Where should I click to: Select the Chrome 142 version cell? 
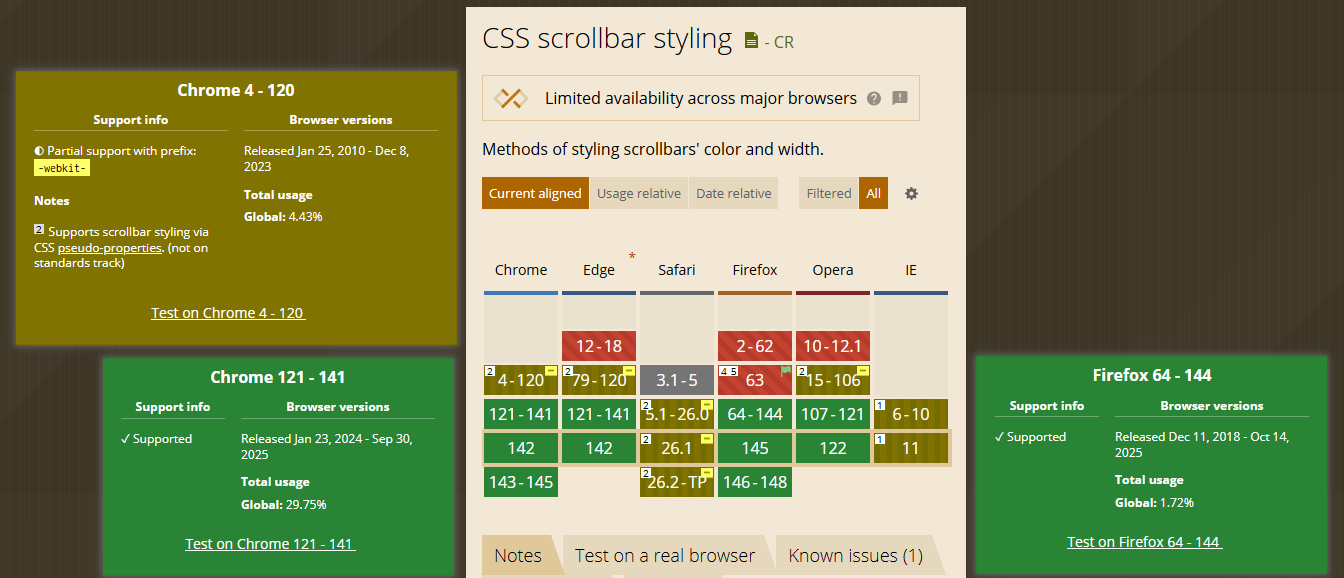520,447
